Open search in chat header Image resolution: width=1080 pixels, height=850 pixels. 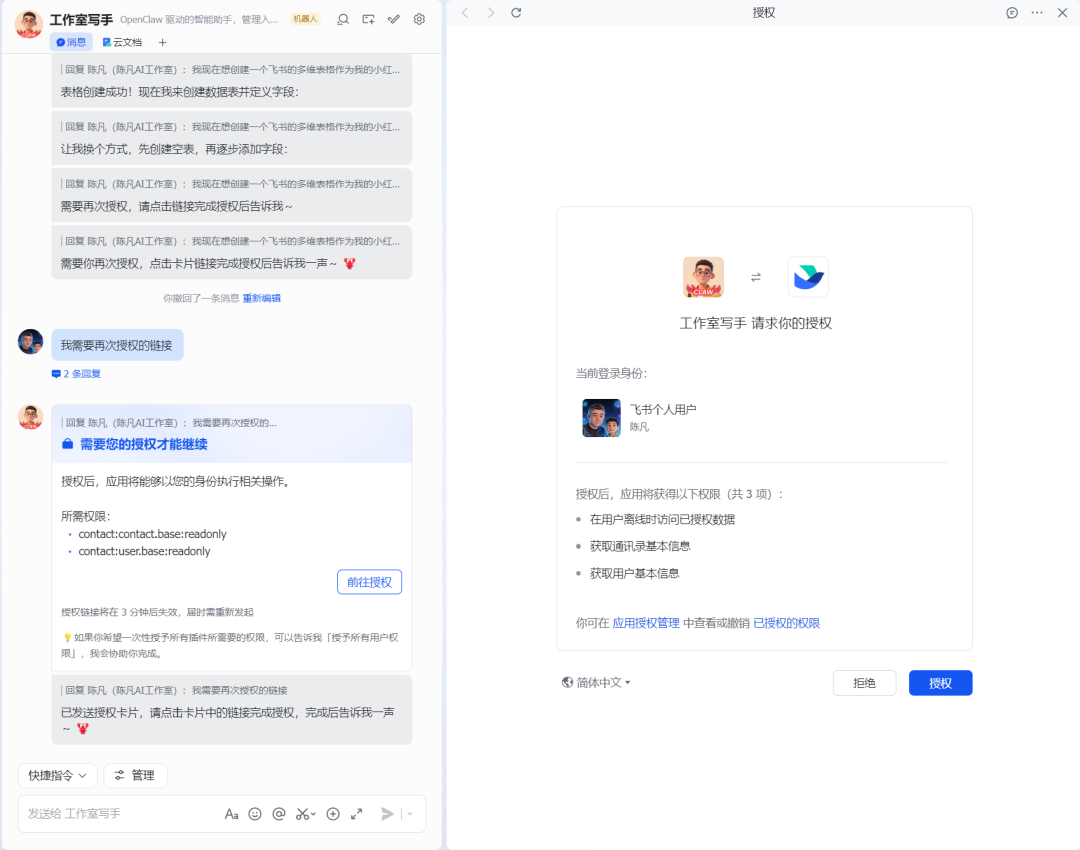[x=342, y=19]
